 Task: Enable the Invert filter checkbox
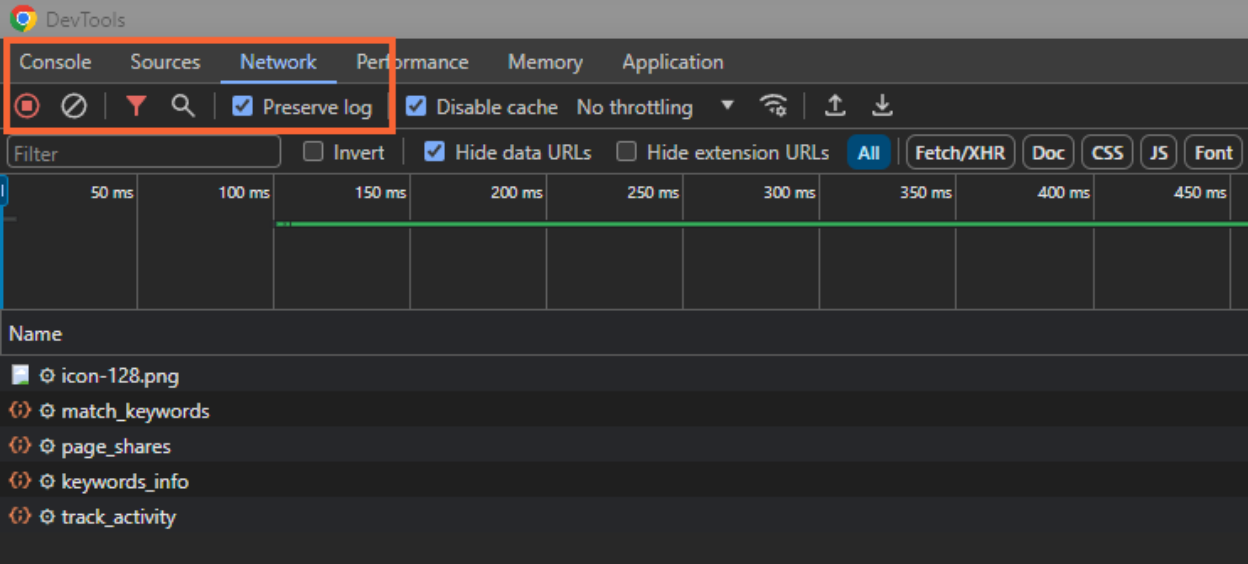coord(314,152)
